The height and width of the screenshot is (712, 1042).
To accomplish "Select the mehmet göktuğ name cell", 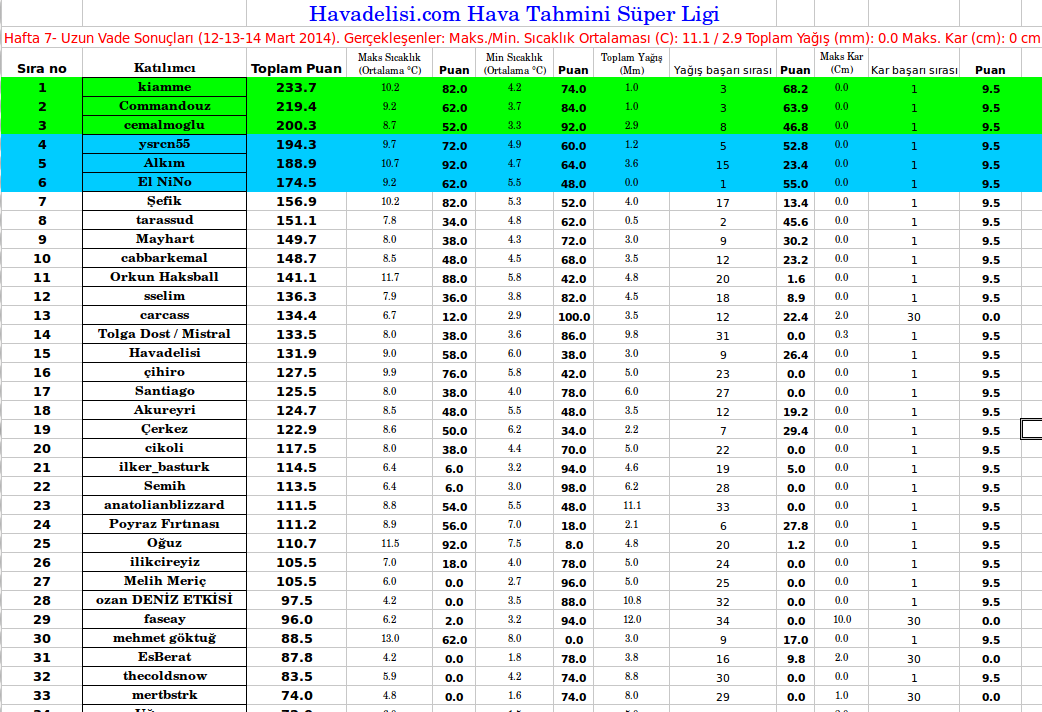I will pyautogui.click(x=164, y=638).
